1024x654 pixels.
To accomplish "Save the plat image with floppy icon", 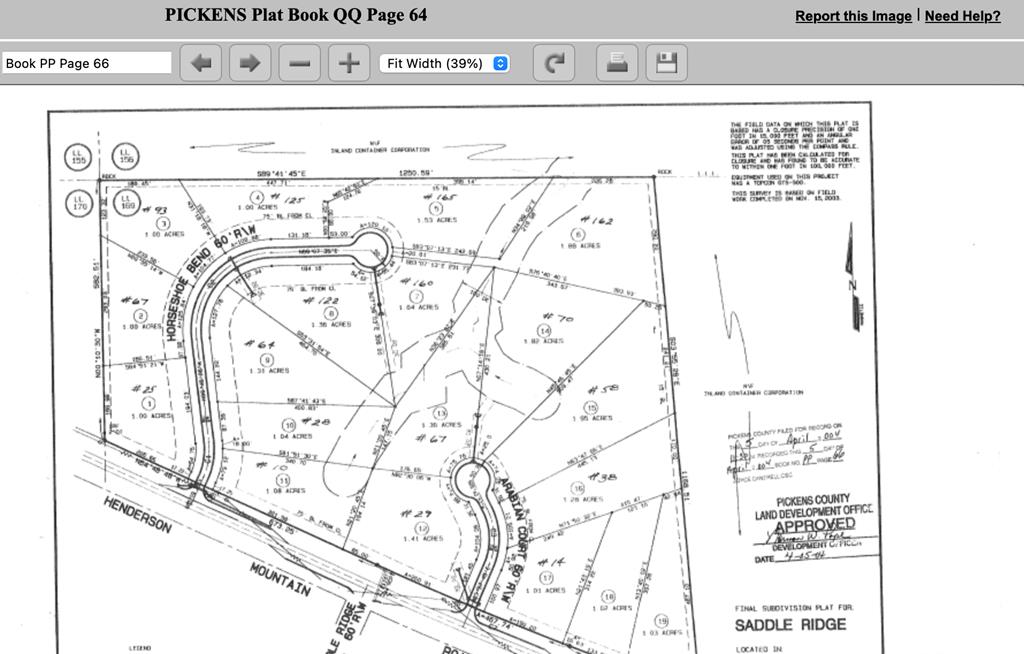I will point(667,63).
